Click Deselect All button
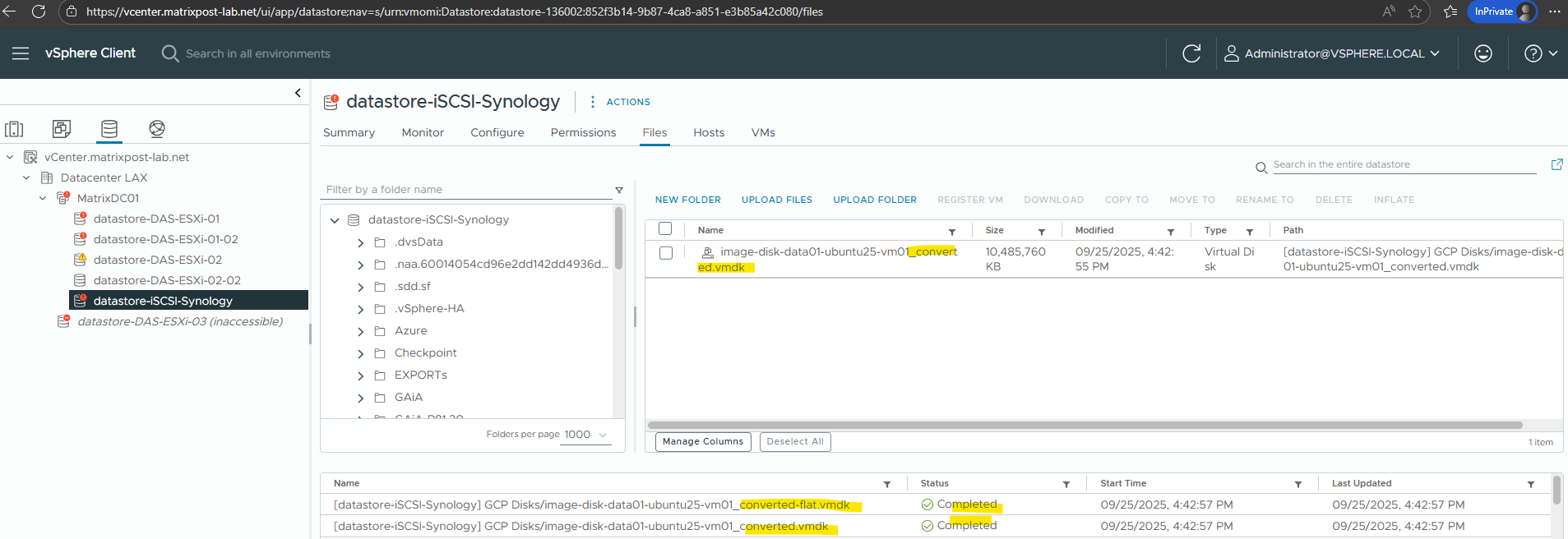Viewport: 1568px width, 539px height. click(795, 442)
